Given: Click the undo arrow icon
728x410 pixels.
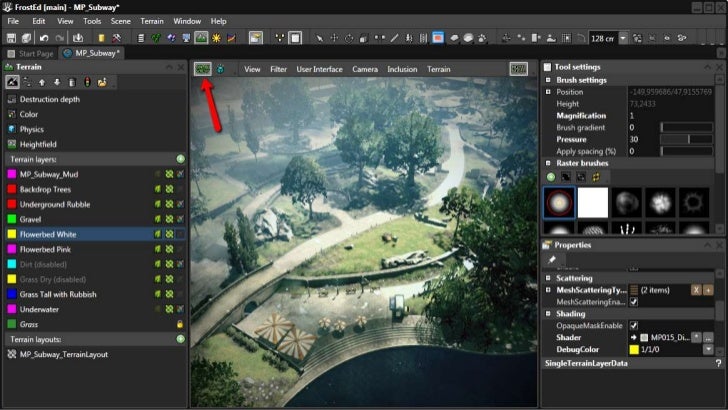Looking at the screenshot, I should (45, 38).
